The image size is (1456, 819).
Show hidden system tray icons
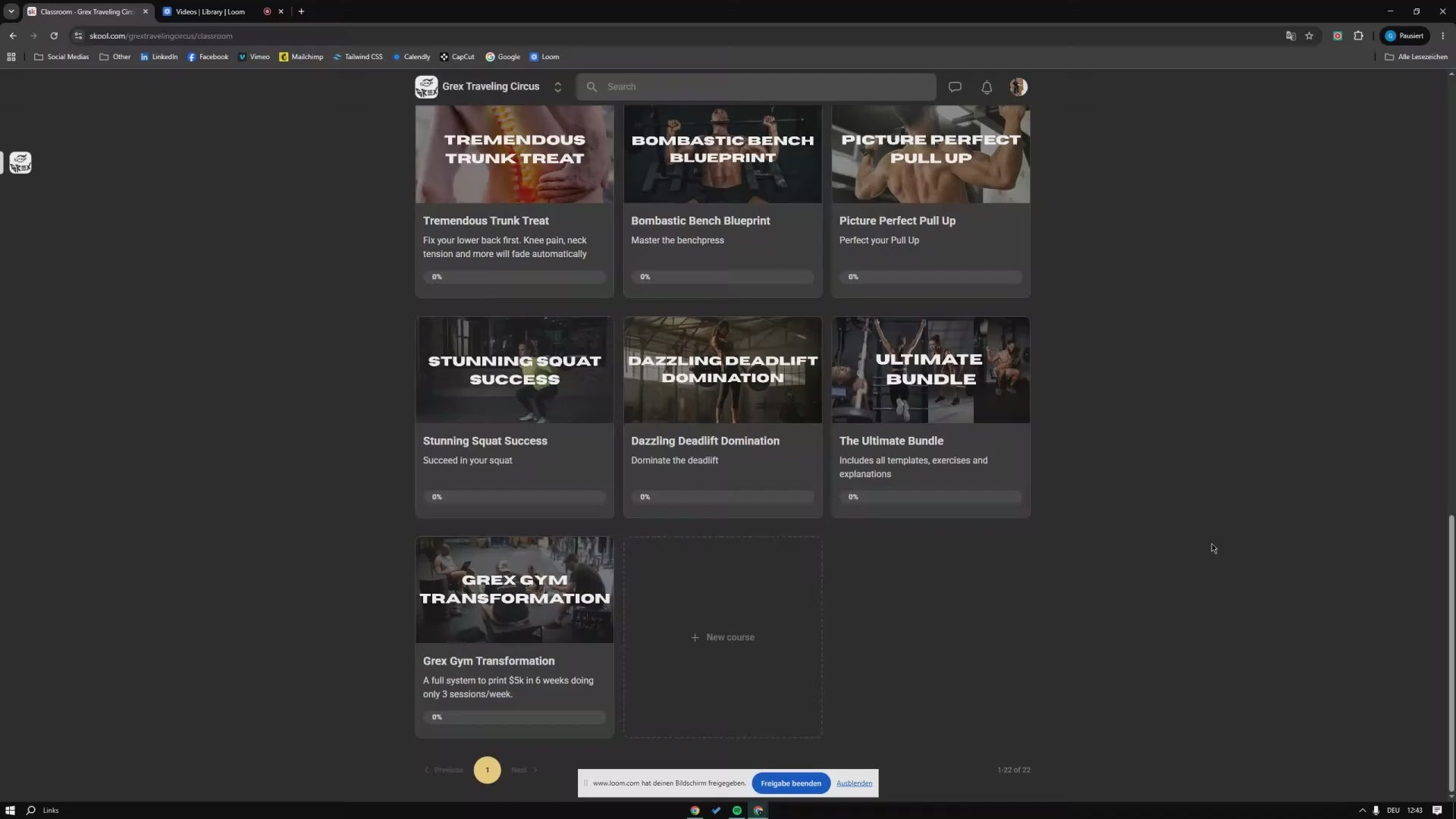coord(1362,810)
